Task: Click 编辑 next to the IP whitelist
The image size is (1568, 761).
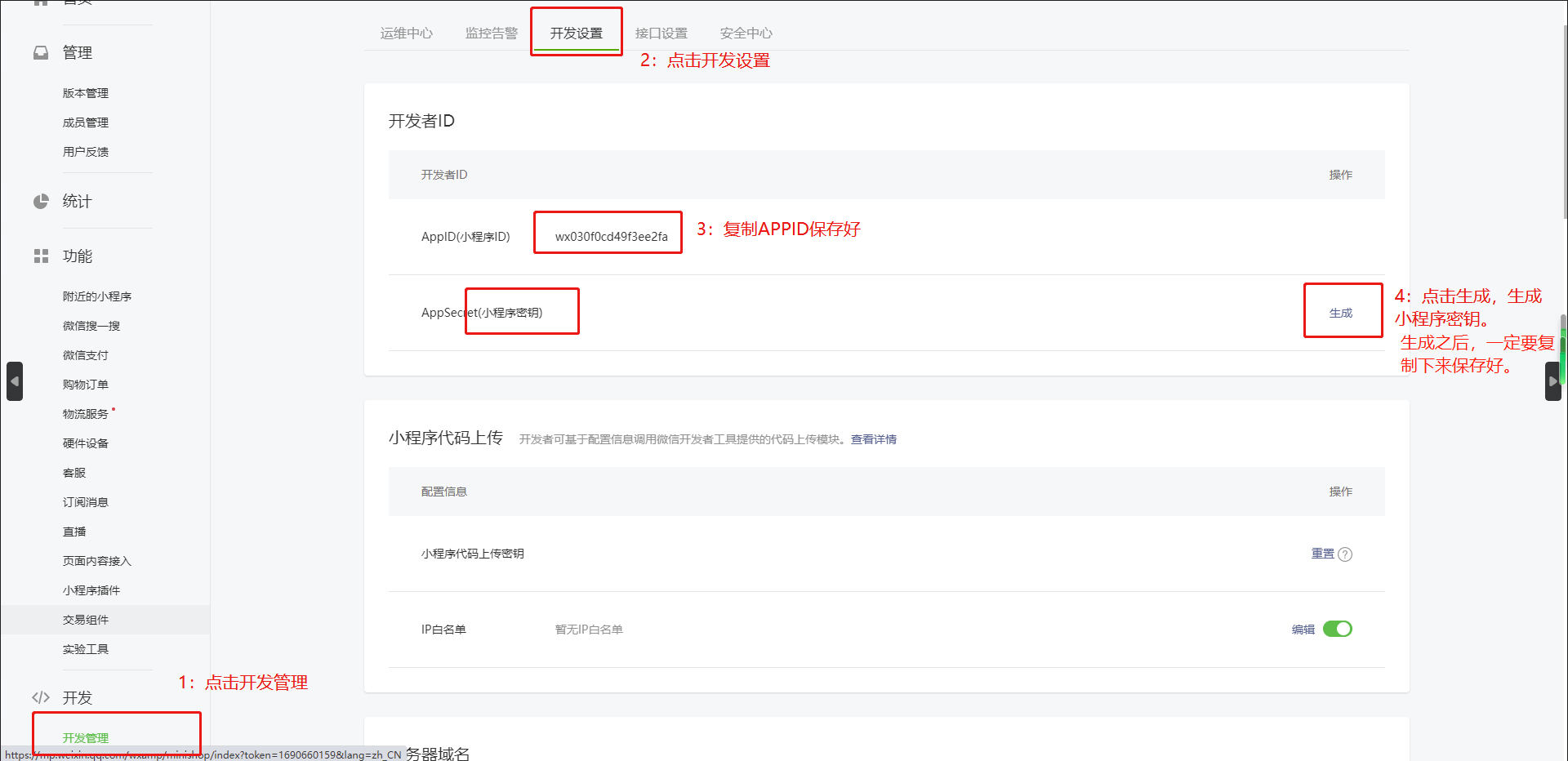Action: (x=1303, y=630)
